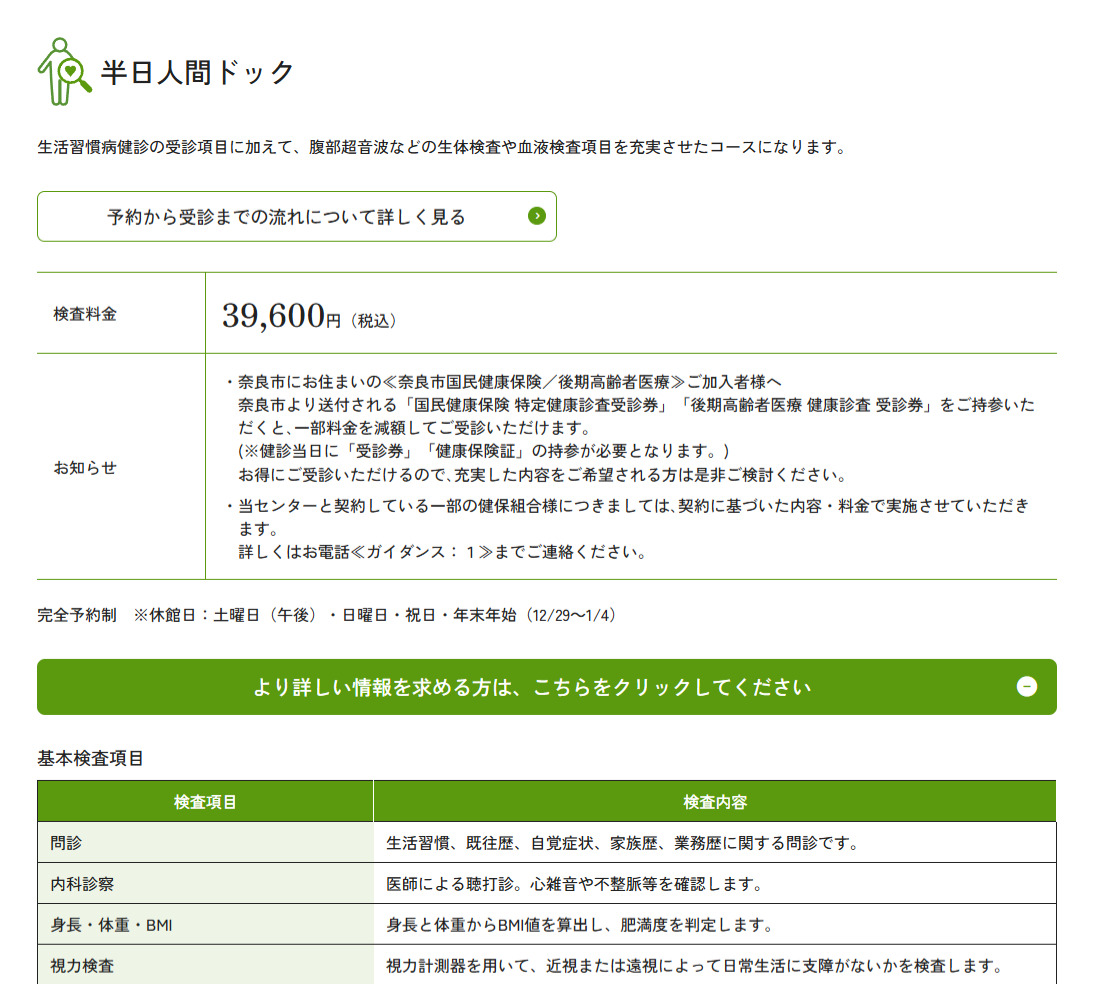This screenshot has width=1095, height=984.
Task: Click the 検査項目 column header
Action: [x=205, y=802]
